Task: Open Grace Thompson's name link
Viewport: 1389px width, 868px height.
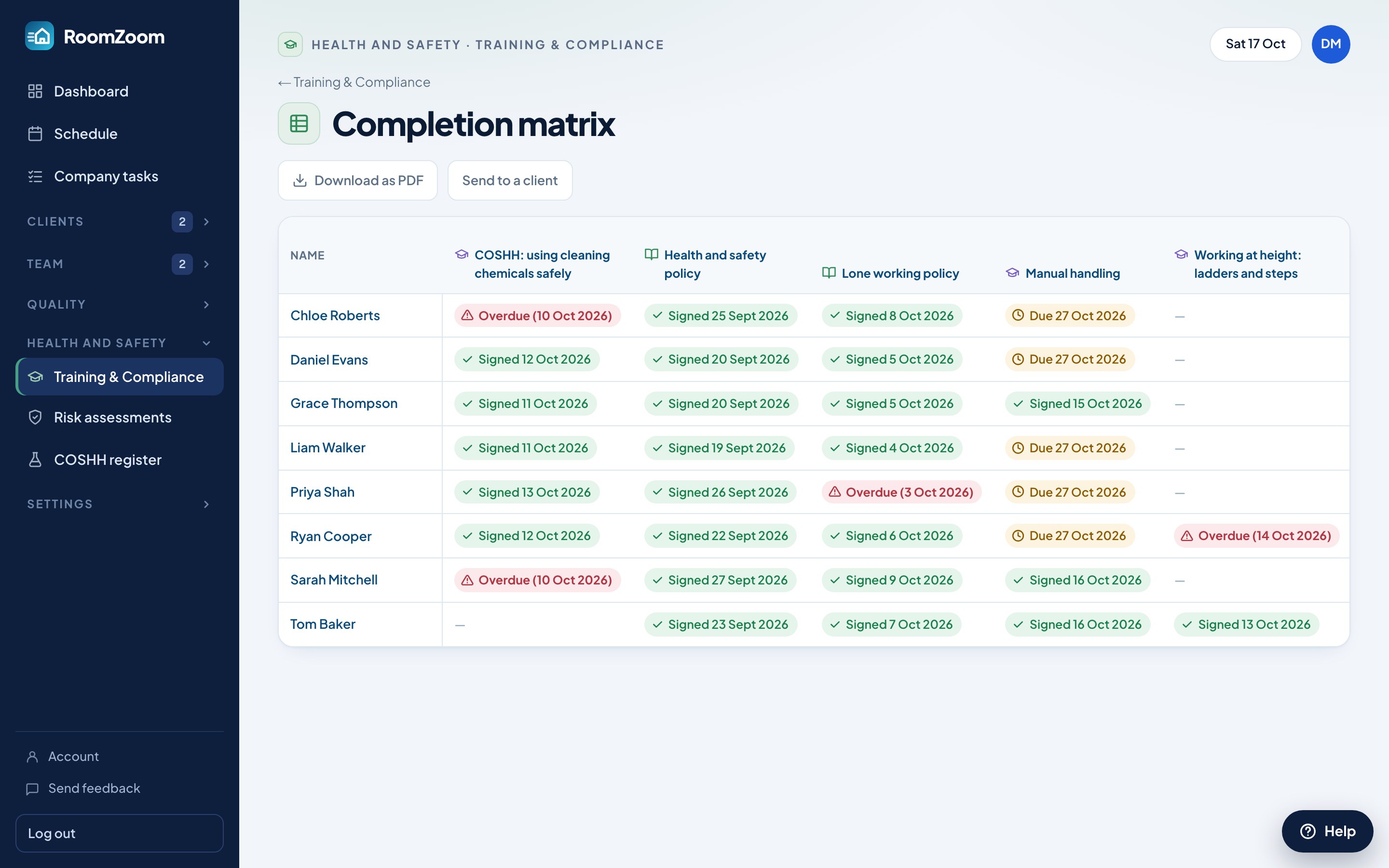Action: (344, 404)
